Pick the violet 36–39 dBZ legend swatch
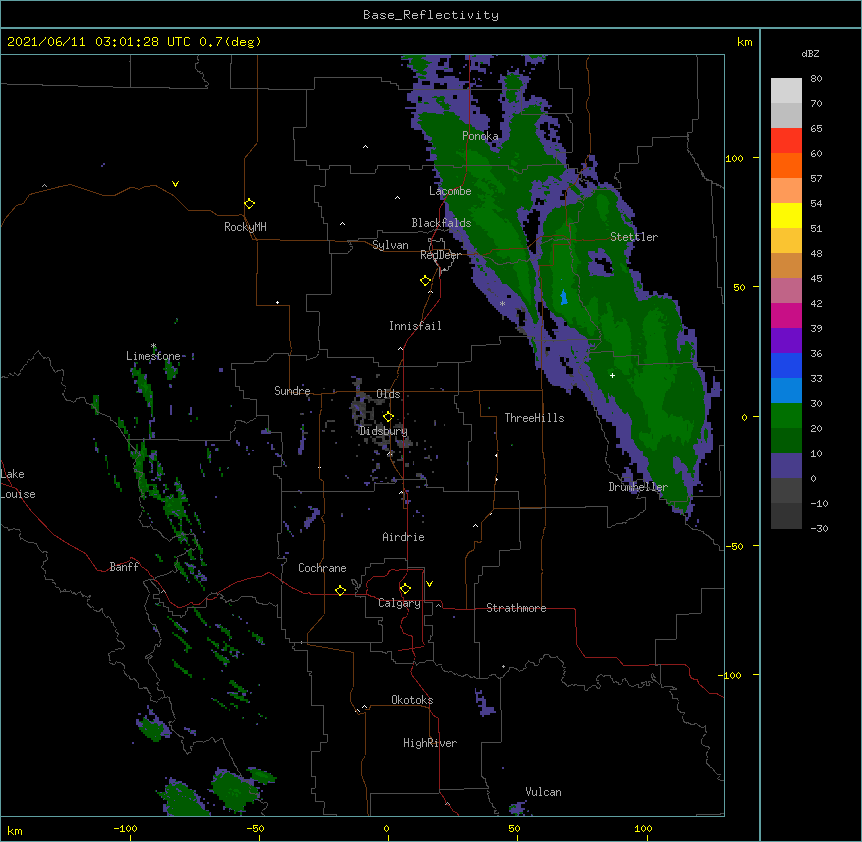The height and width of the screenshot is (842, 862). (786, 341)
